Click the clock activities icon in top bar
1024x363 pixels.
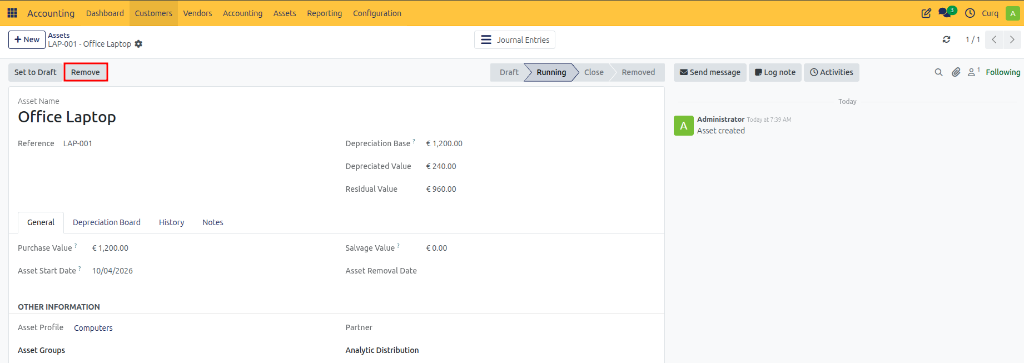[970, 13]
